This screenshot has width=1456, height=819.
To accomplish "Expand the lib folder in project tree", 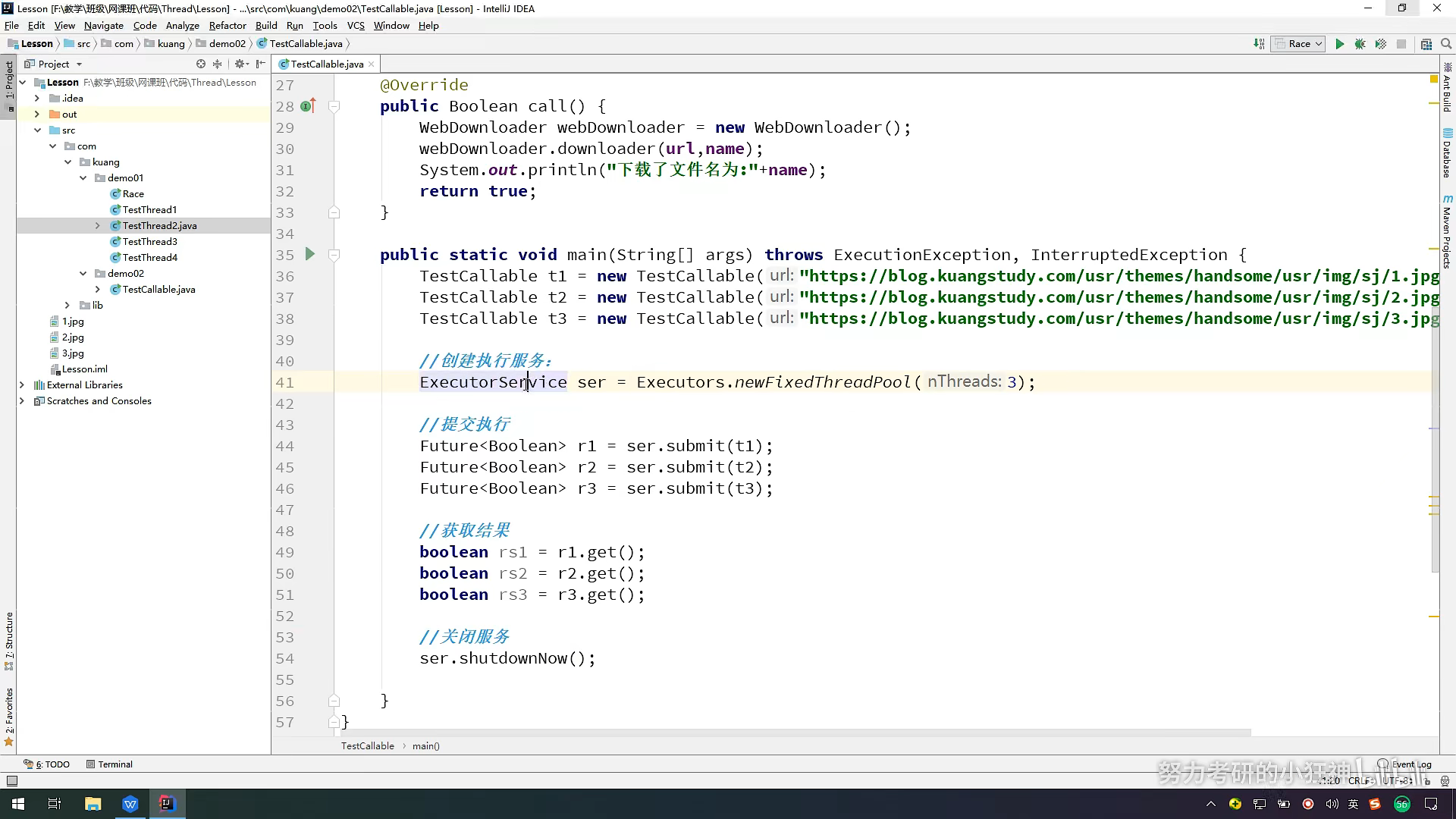I will pos(67,306).
